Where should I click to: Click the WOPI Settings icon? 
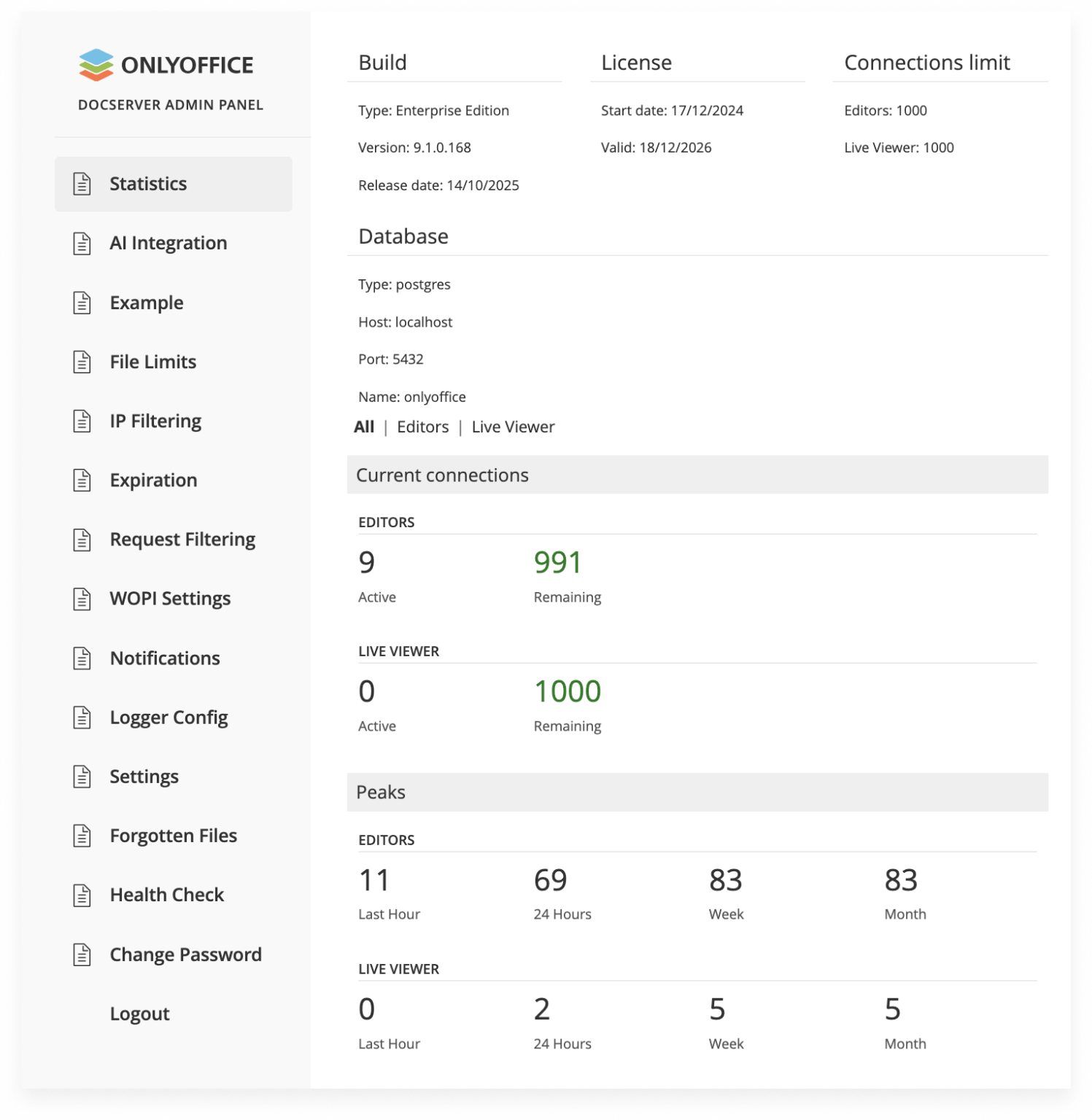(81, 598)
